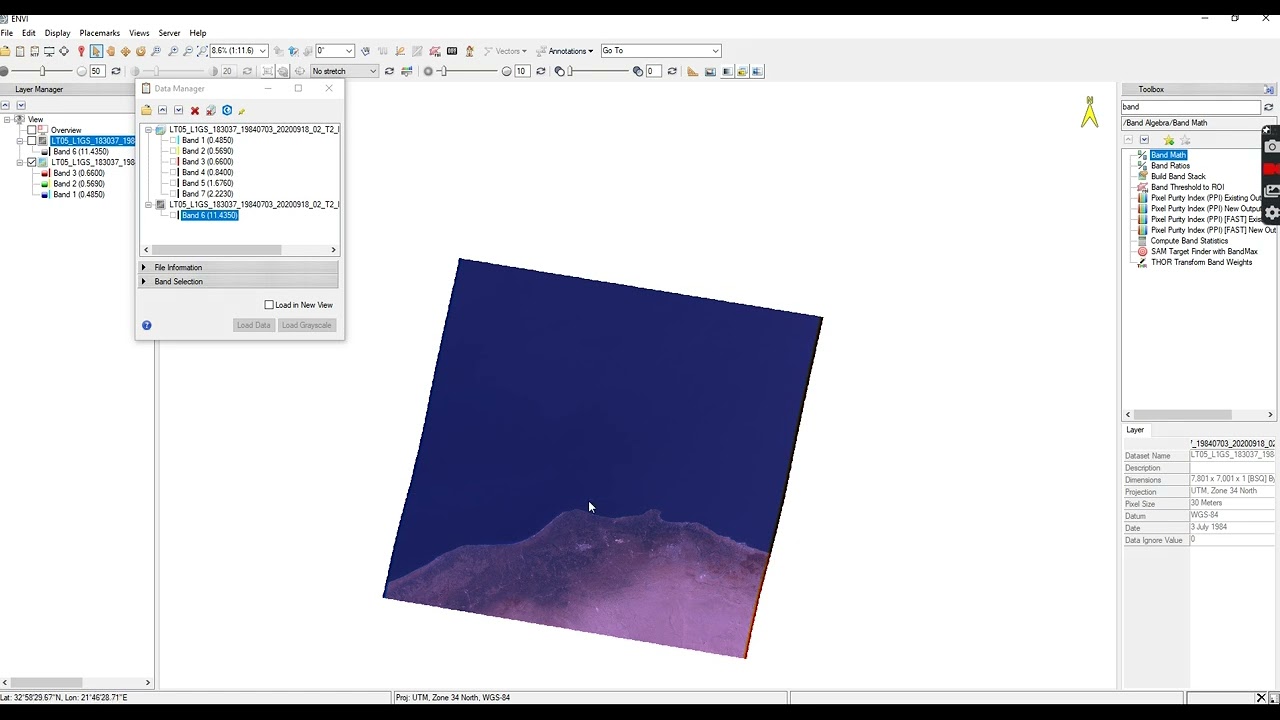Adjust the sharpen slider handle
This screenshot has height=720, width=1280.
443,71
